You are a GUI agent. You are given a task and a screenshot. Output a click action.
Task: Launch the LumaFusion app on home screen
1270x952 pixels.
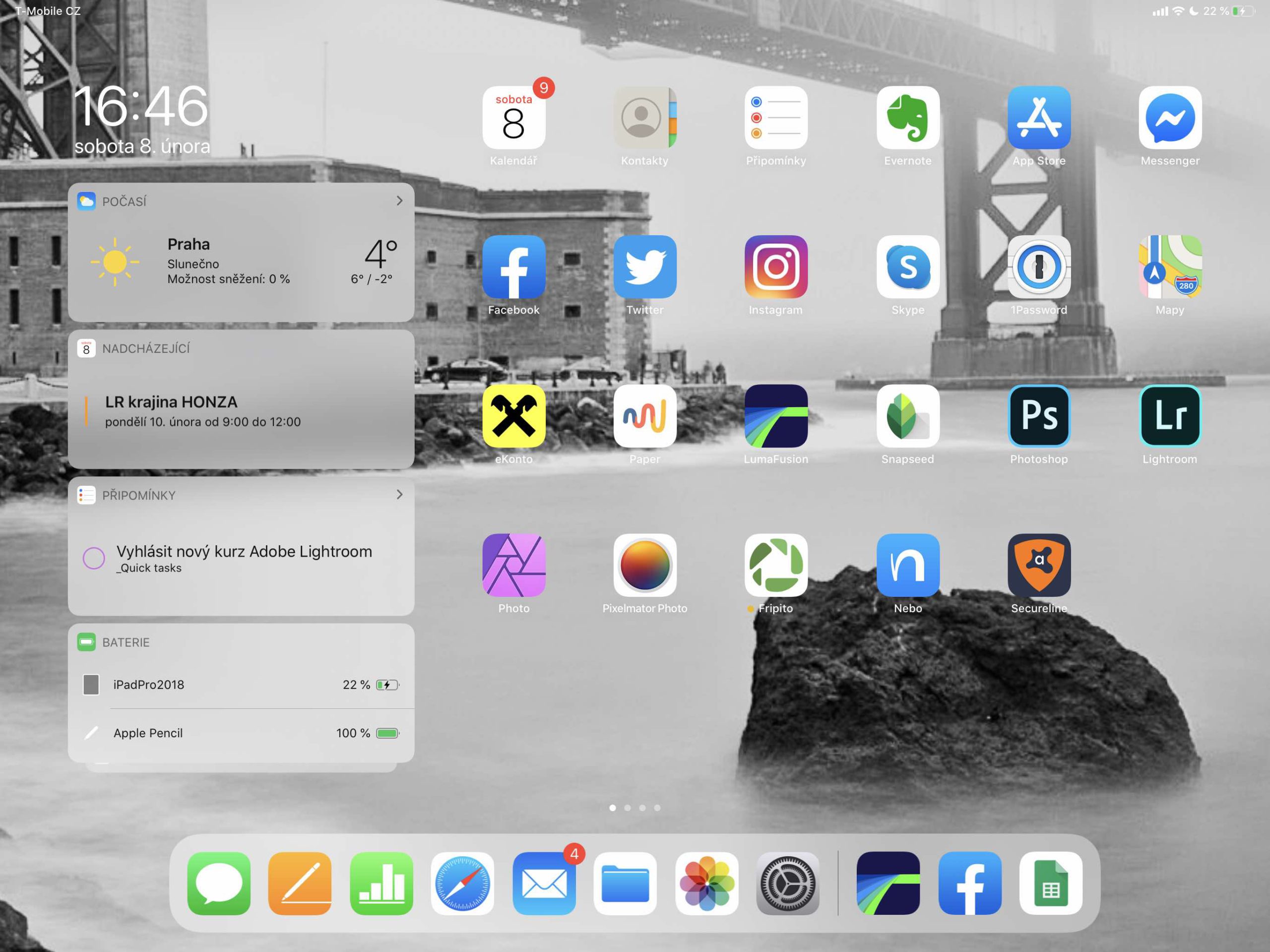pyautogui.click(x=776, y=416)
